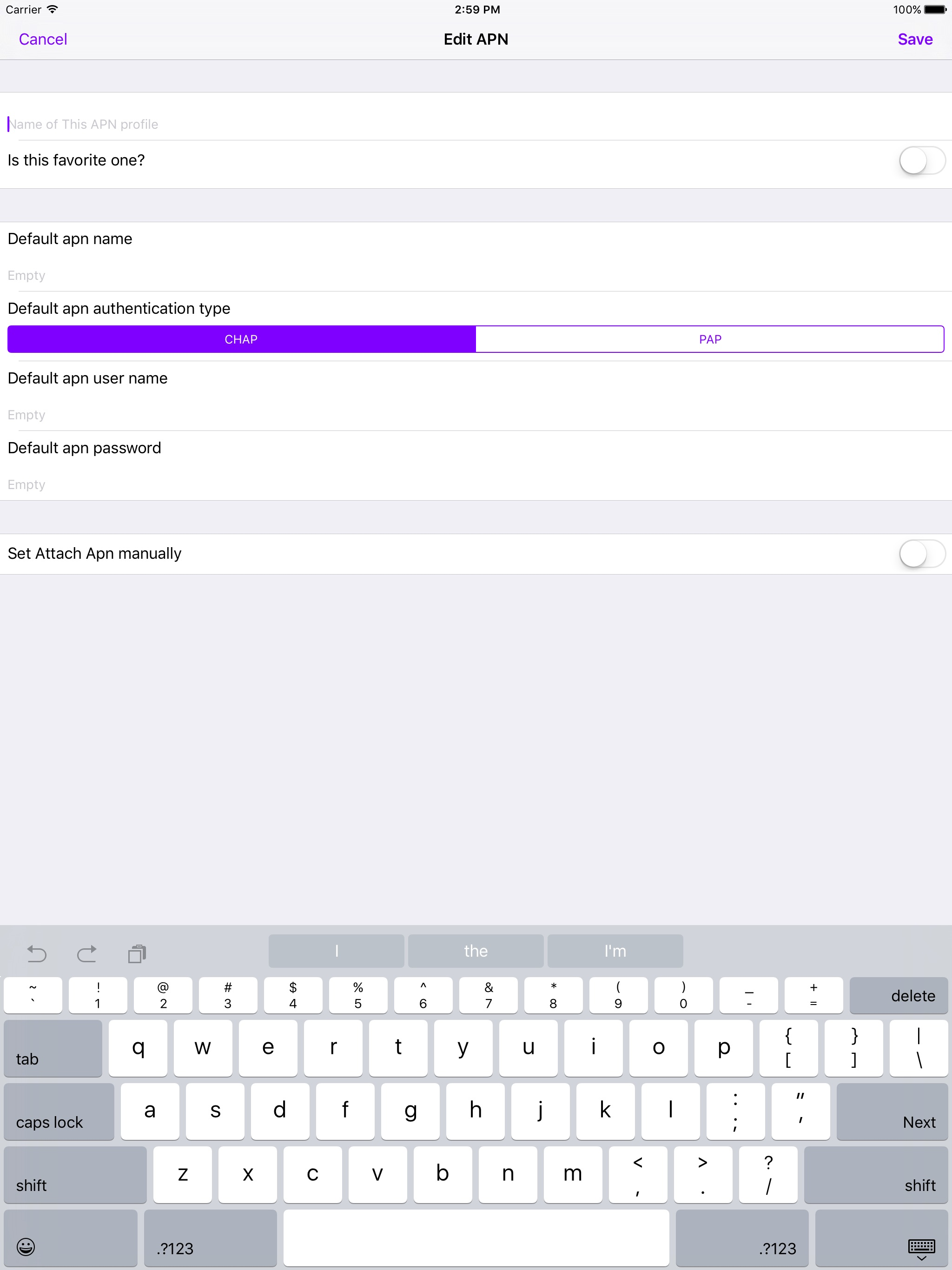Viewport: 952px width, 1270px height.
Task: Select PAP authentication type
Action: 710,339
